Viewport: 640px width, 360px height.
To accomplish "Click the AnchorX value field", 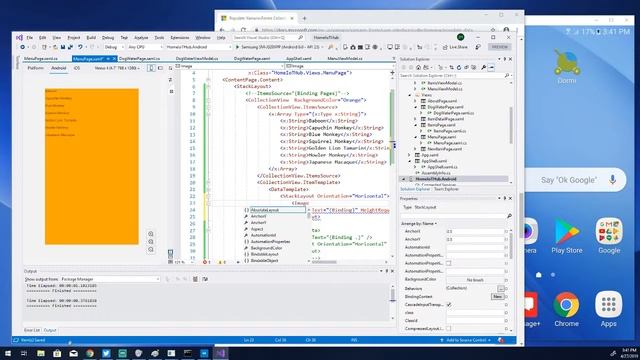I will point(475,231).
